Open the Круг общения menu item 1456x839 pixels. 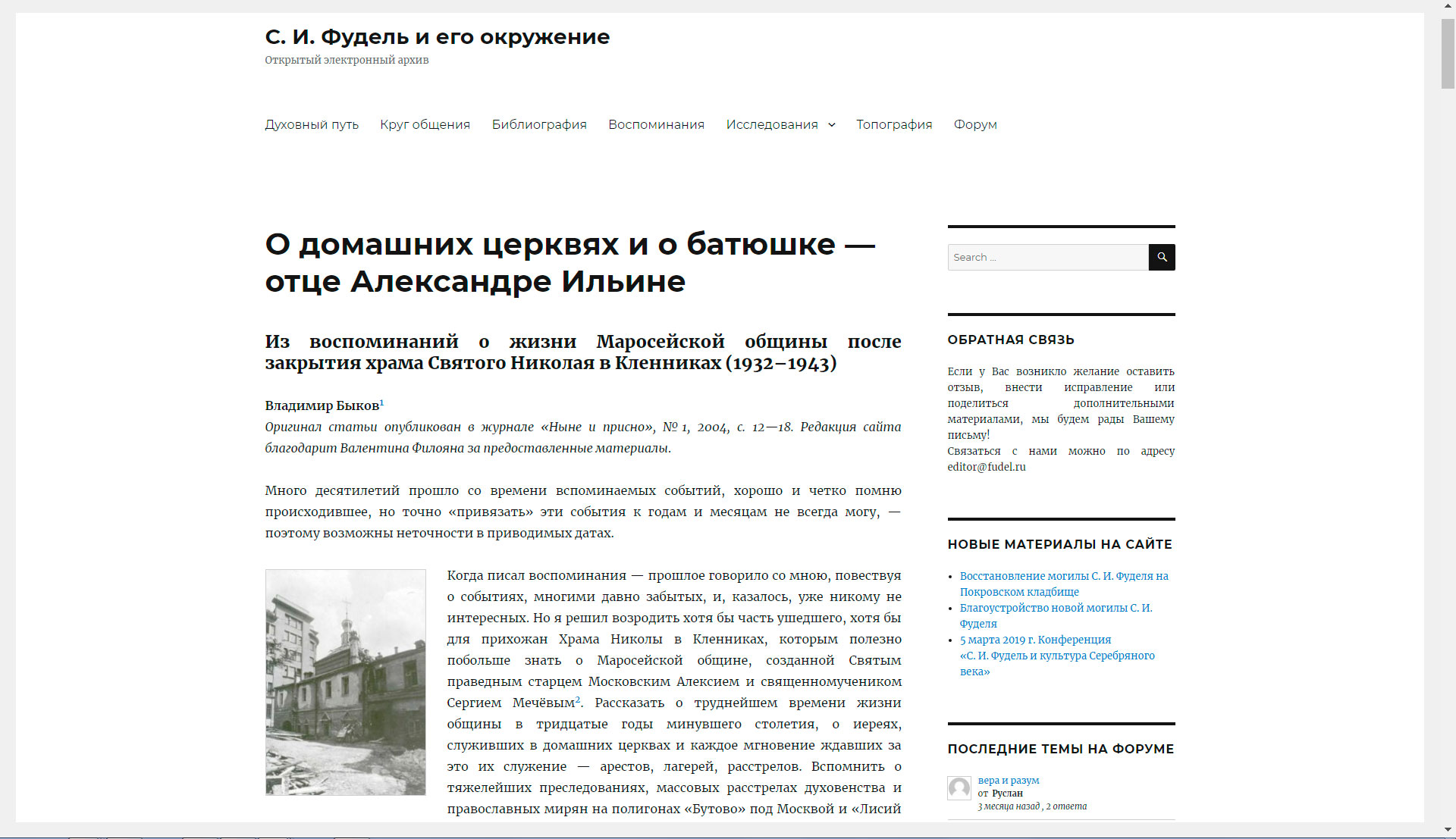425,124
